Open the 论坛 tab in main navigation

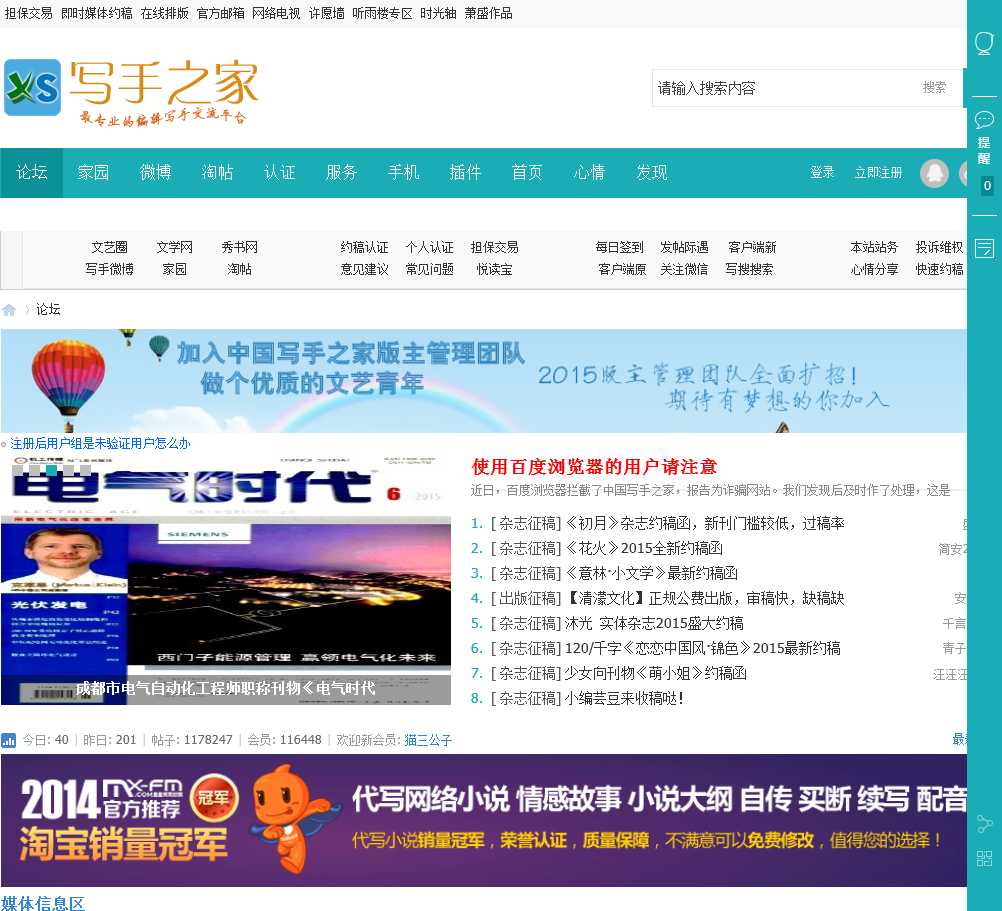(32, 172)
